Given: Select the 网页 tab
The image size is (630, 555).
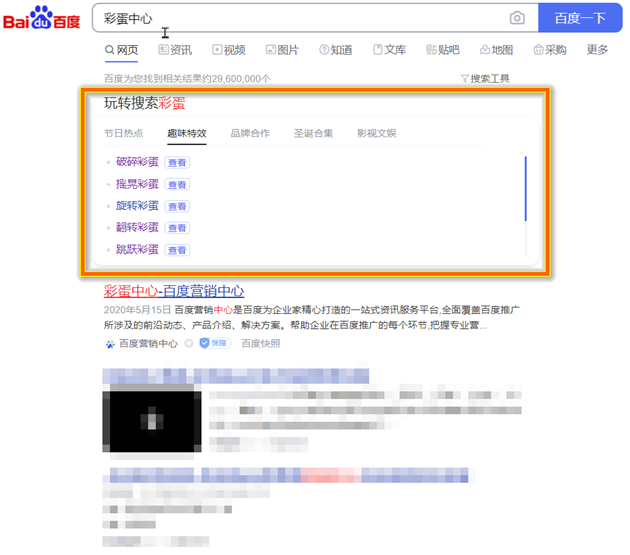Looking at the screenshot, I should coord(121,50).
